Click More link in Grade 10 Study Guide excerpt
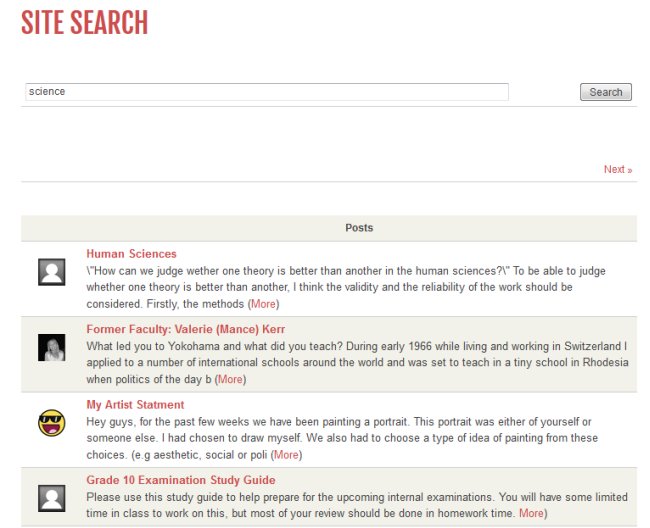650x528 pixels. pyautogui.click(x=531, y=513)
